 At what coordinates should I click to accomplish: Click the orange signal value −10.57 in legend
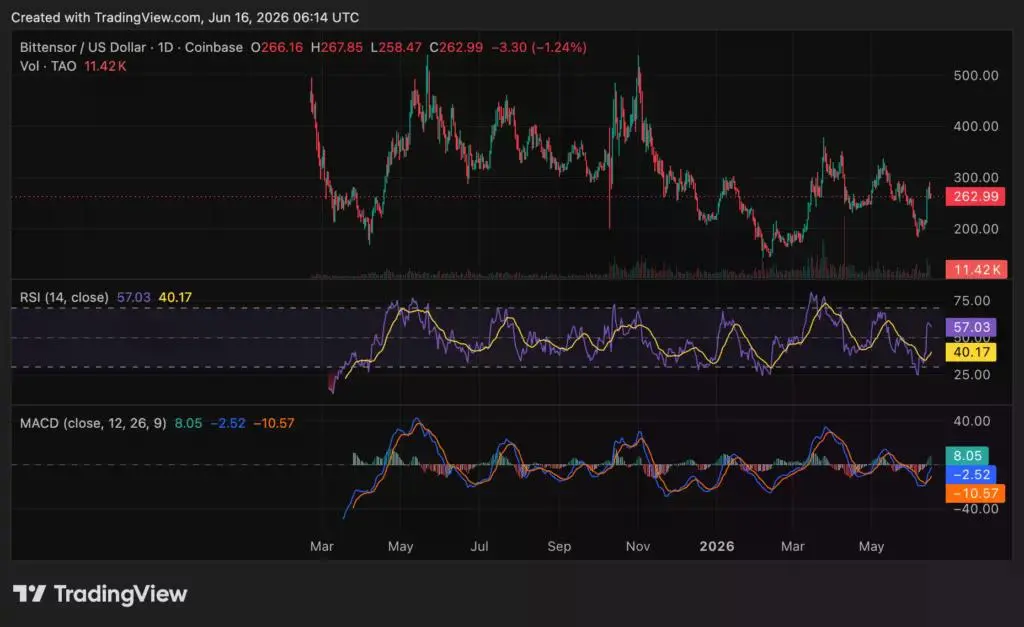point(274,423)
